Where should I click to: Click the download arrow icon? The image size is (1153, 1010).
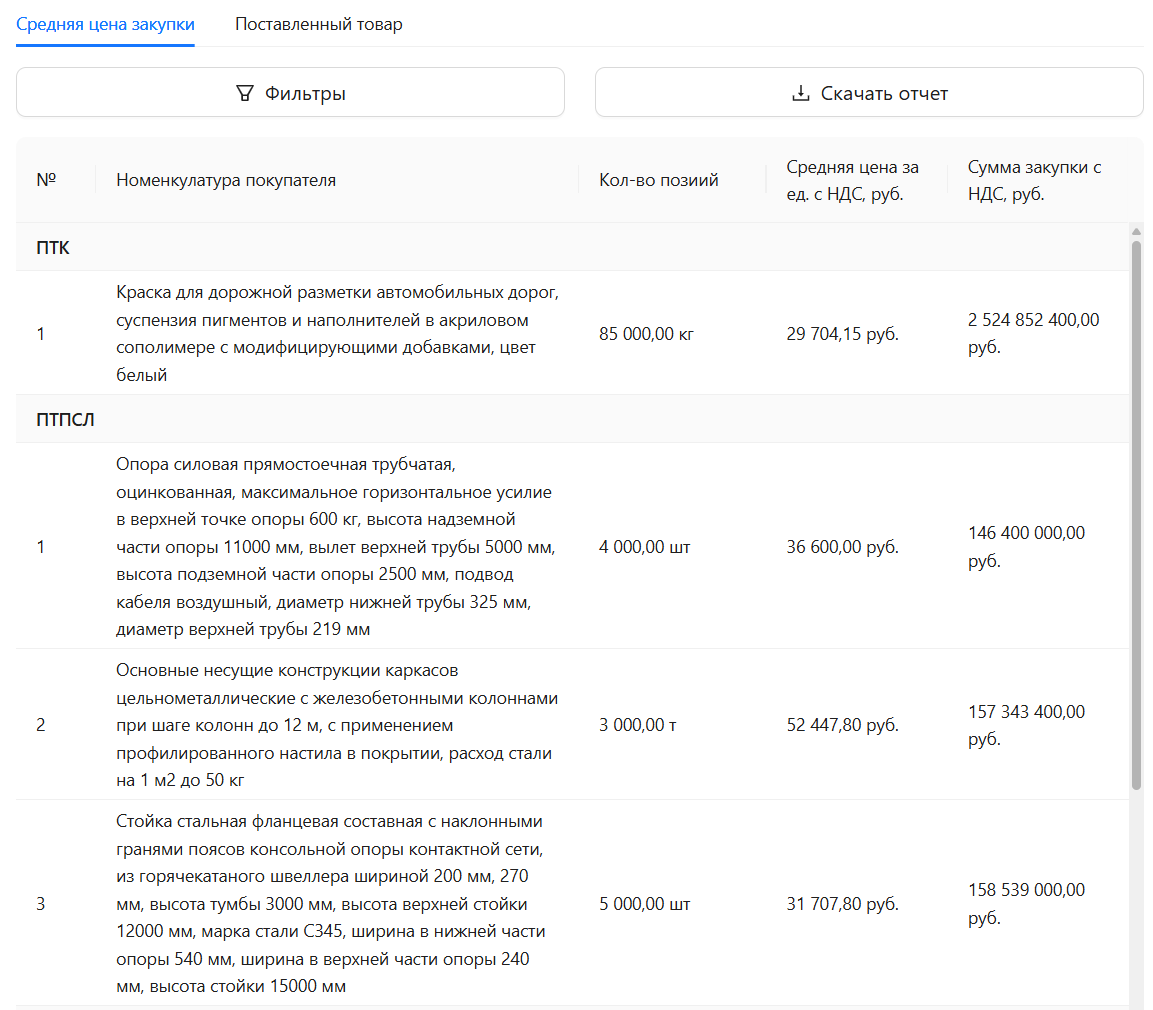[x=800, y=93]
